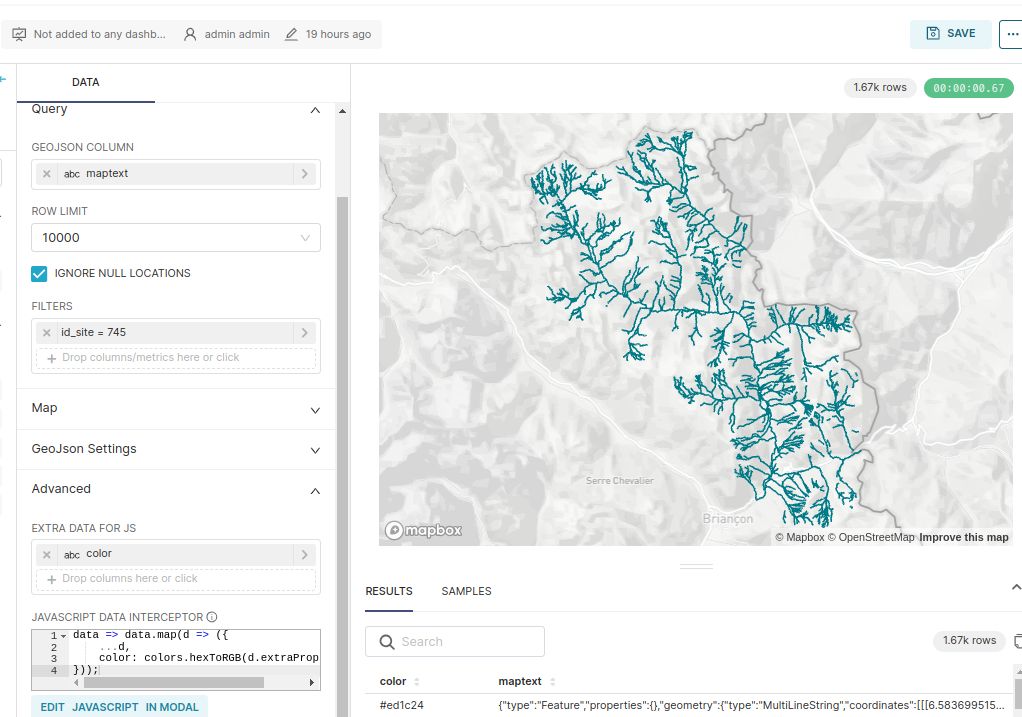The image size is (1022, 717).
Task: Click the 00:00:00.67 query timer
Action: click(x=969, y=88)
